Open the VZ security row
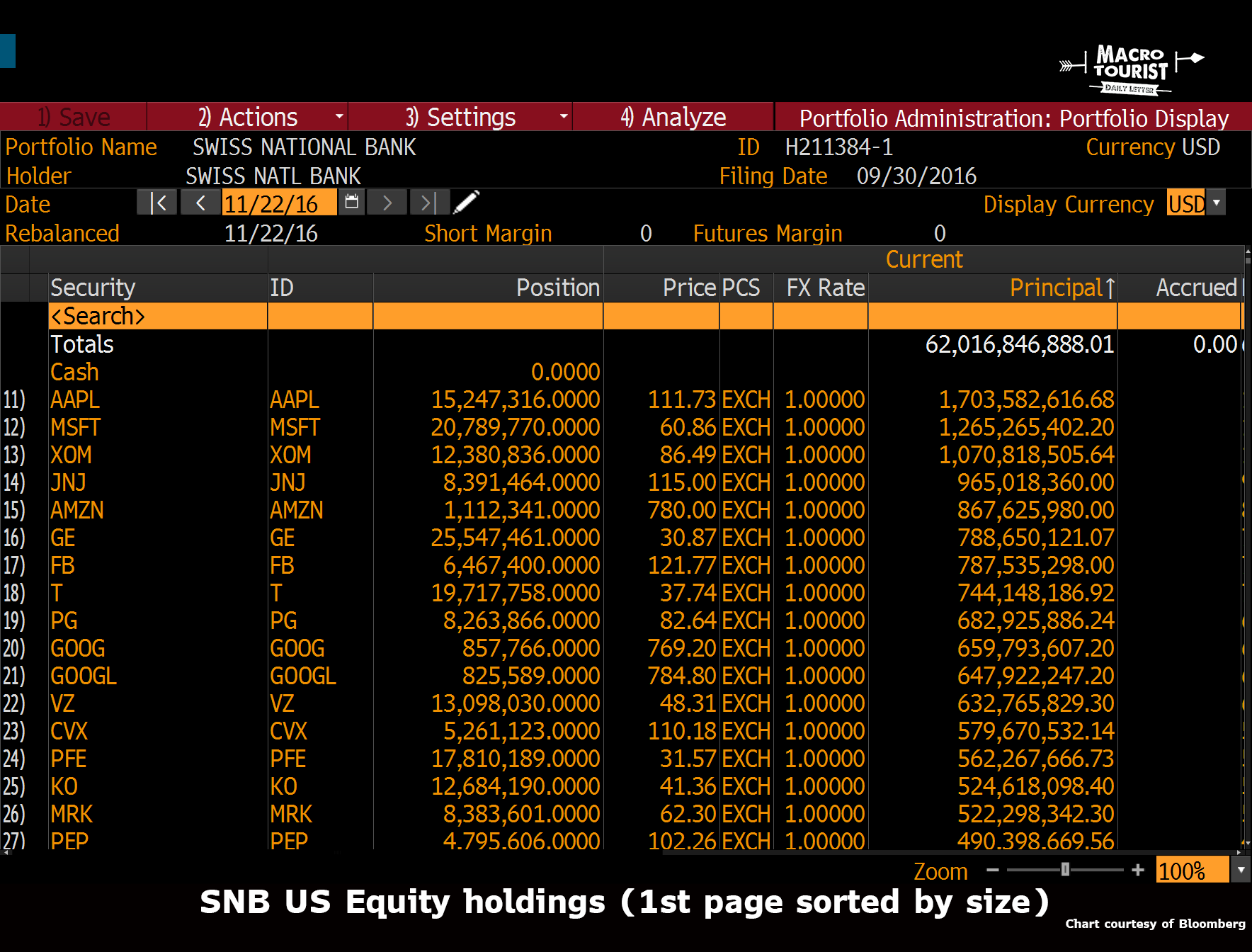The image size is (1252, 952). (x=623, y=703)
